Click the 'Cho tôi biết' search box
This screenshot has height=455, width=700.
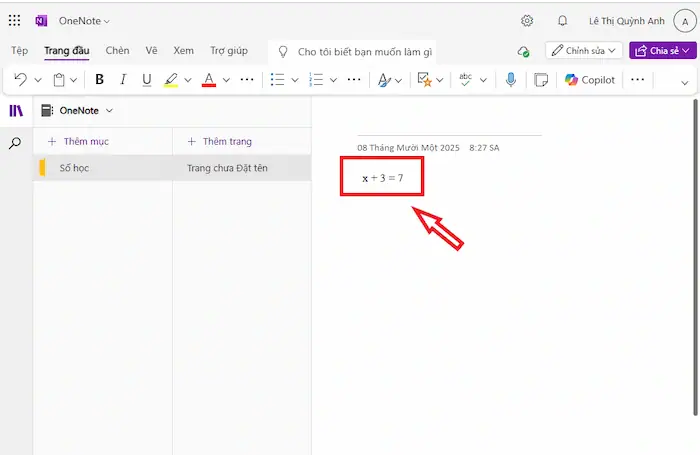(x=364, y=51)
